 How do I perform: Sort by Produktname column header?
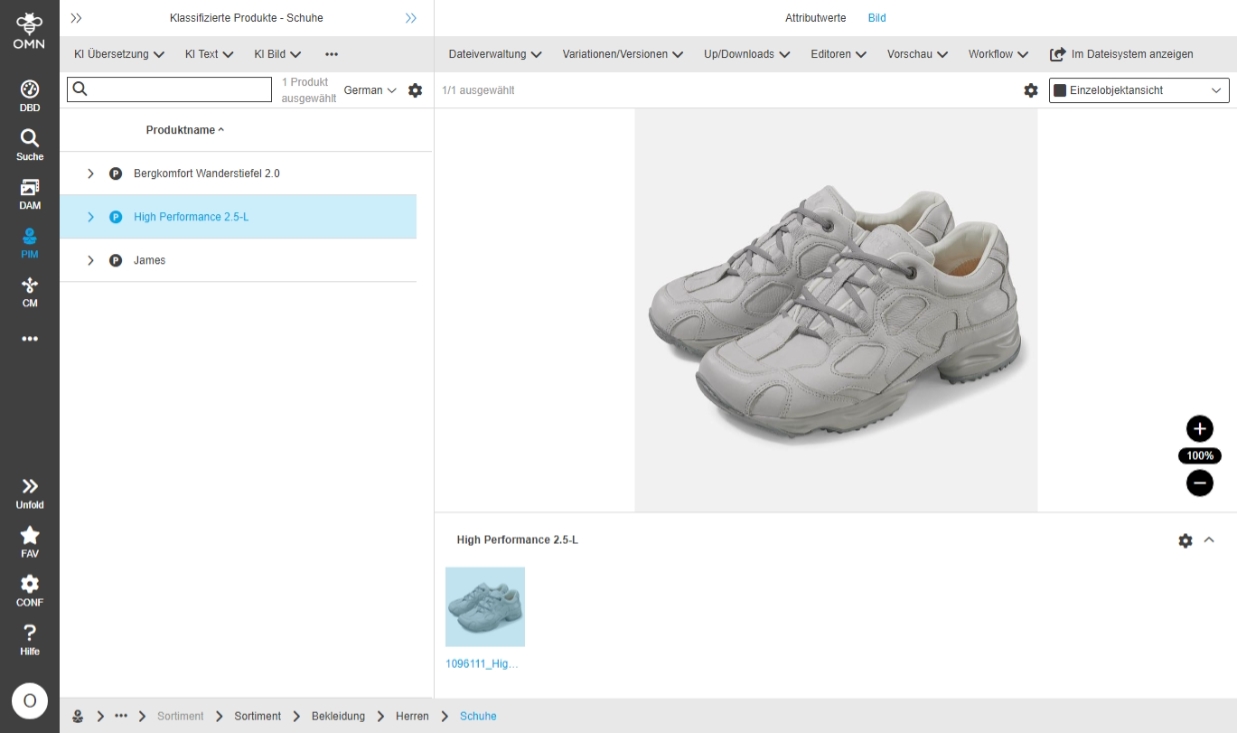coord(185,130)
